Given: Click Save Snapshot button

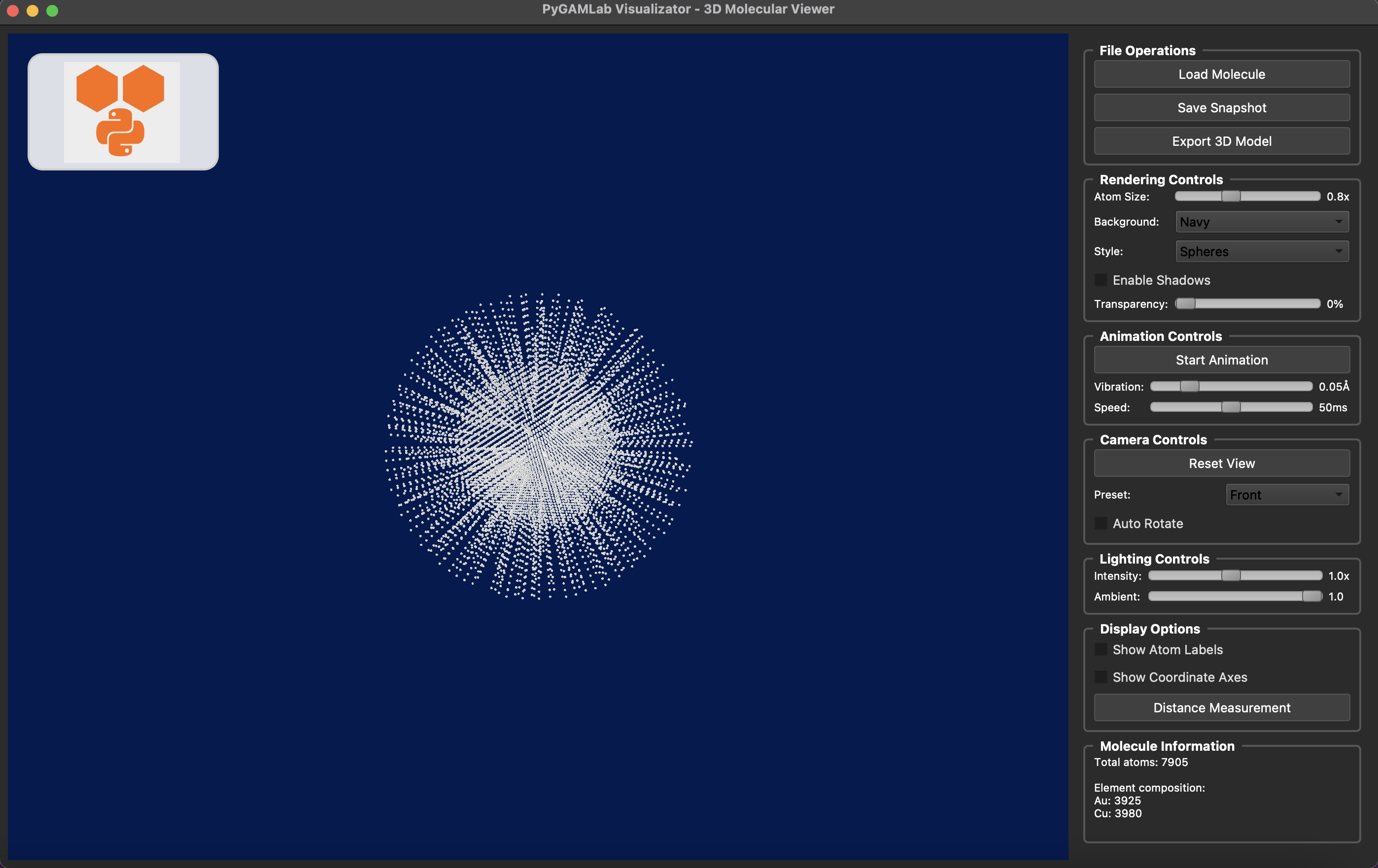Looking at the screenshot, I should (1221, 107).
